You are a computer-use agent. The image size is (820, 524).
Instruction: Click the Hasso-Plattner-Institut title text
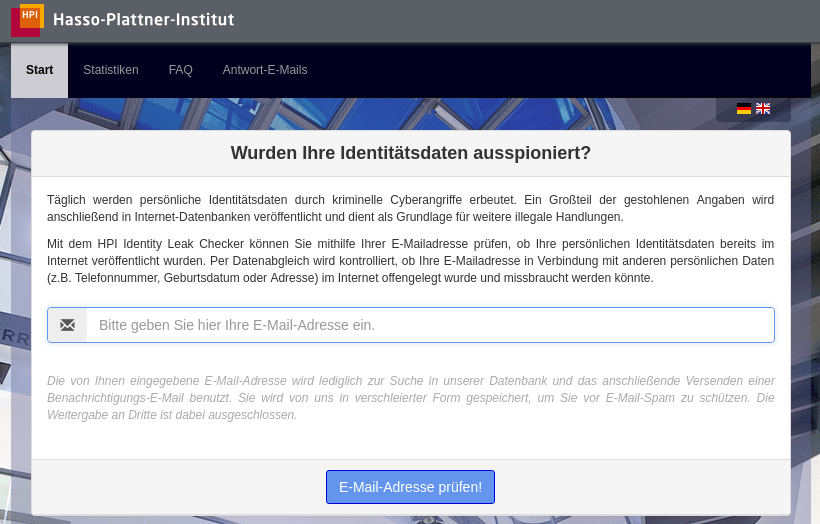(143, 20)
